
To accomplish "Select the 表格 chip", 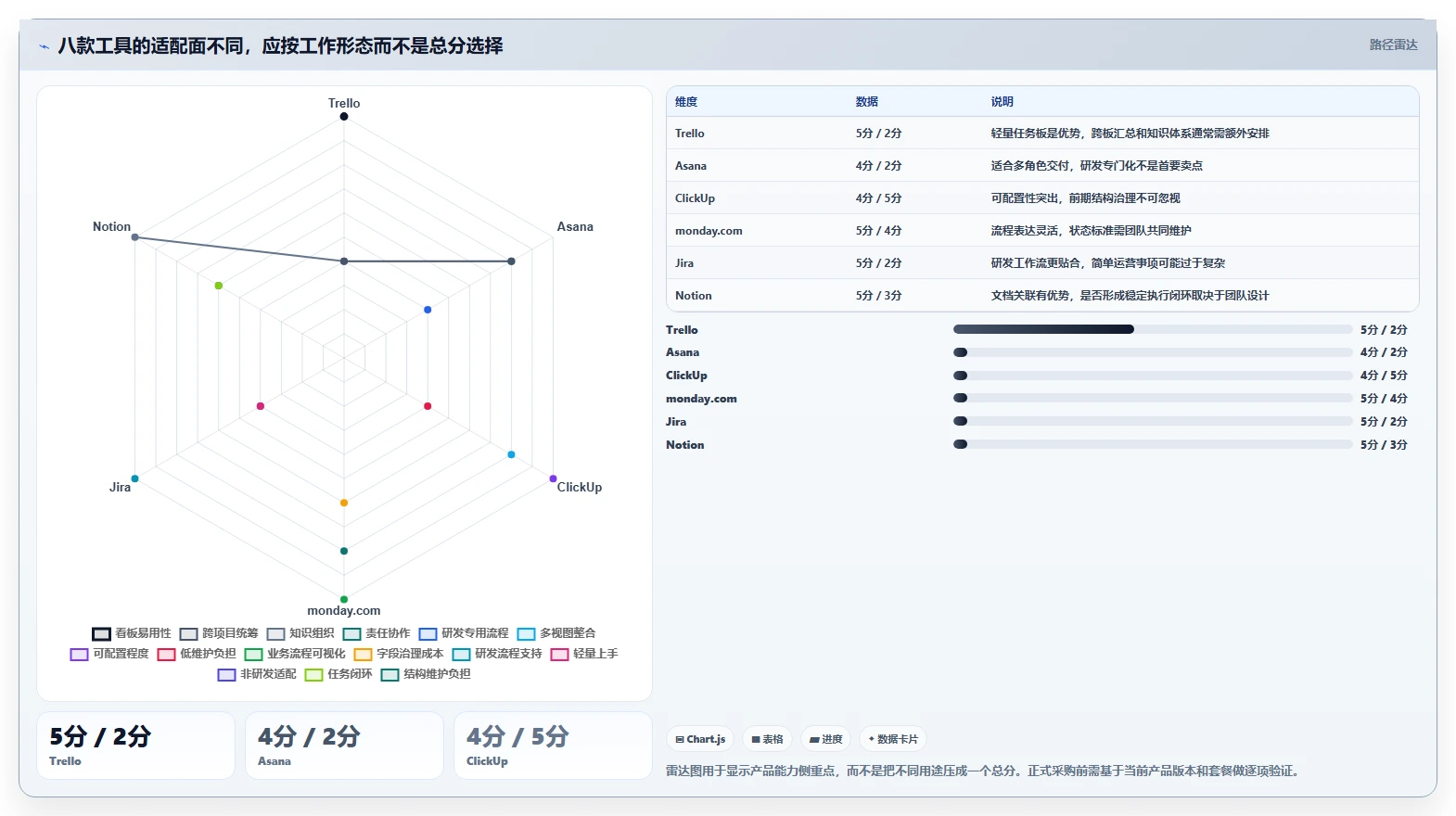I will click(767, 739).
